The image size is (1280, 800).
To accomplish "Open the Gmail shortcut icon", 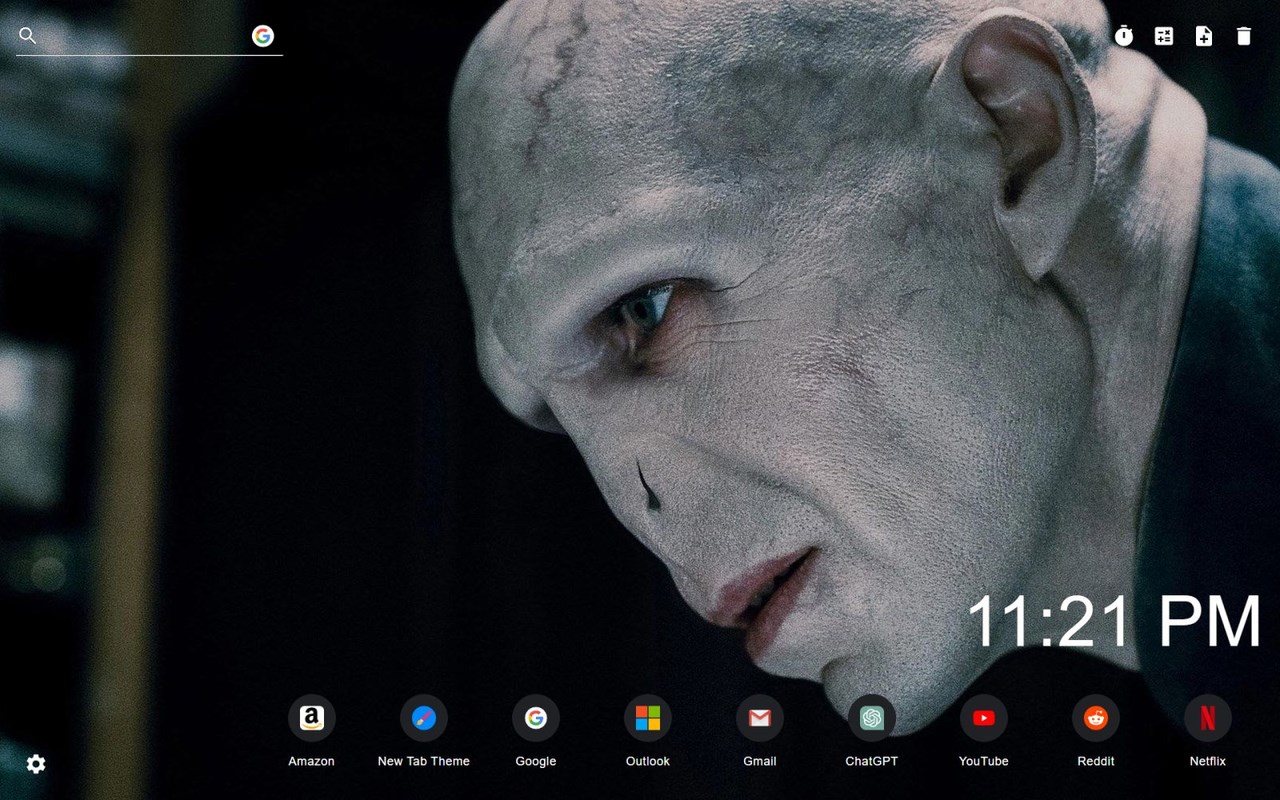I will coord(760,718).
